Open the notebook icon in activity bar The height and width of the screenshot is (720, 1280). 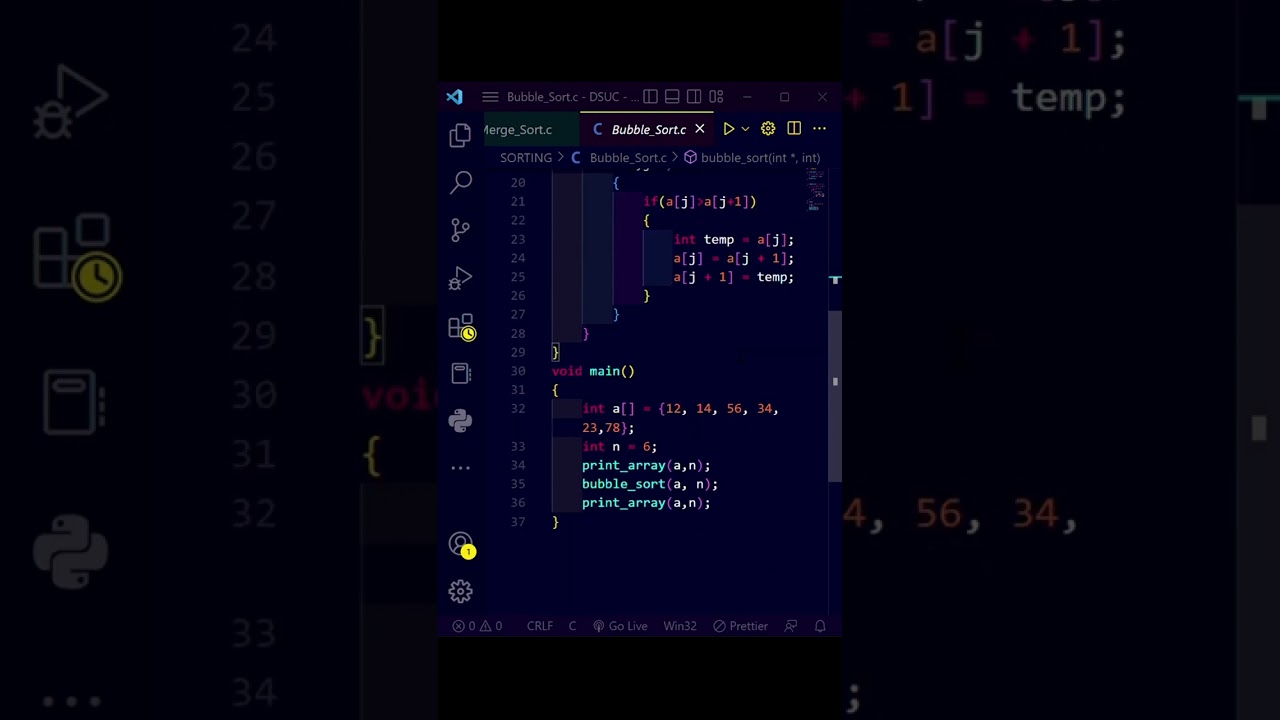coord(461,373)
